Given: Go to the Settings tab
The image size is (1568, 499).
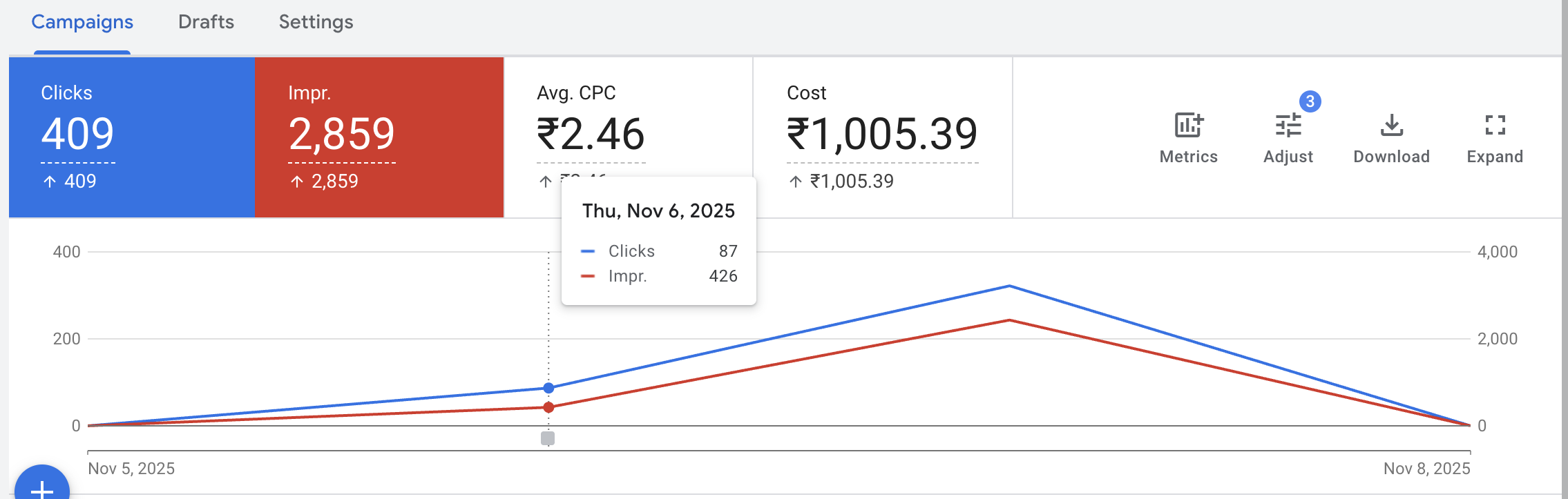Looking at the screenshot, I should click(316, 22).
